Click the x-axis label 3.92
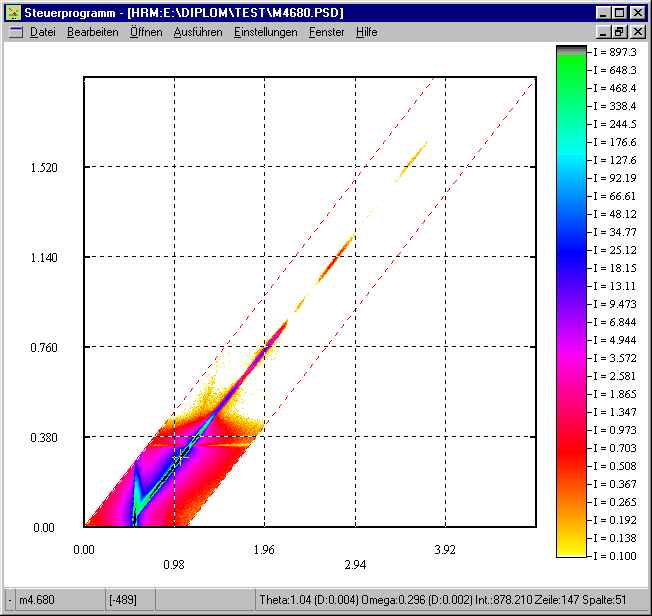The image size is (652, 616). [445, 550]
